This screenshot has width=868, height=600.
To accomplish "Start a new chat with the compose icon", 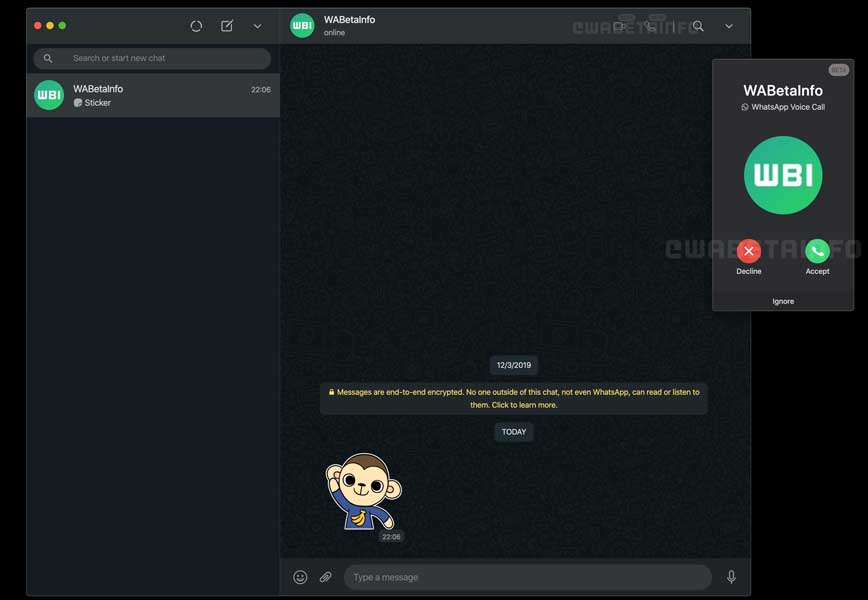I will click(x=227, y=25).
